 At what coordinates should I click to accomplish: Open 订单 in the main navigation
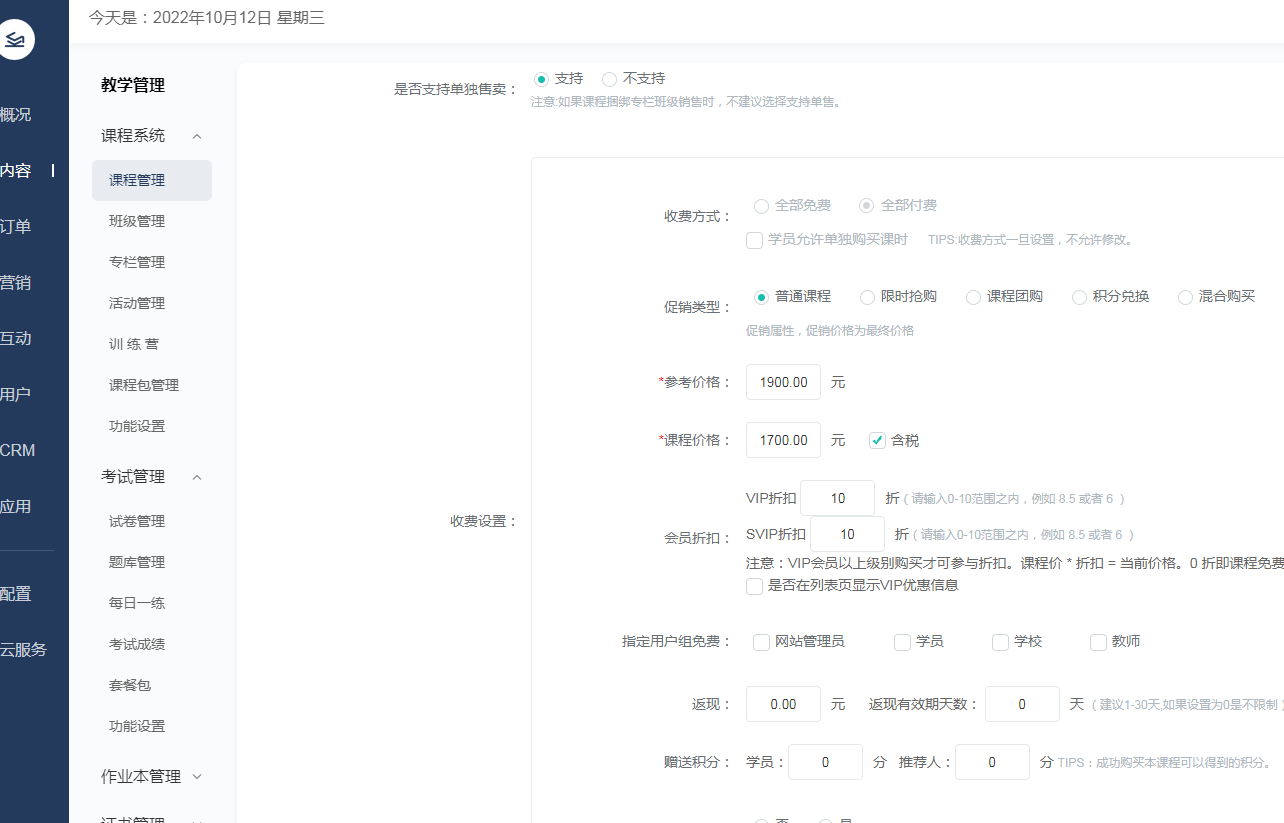tap(16, 227)
